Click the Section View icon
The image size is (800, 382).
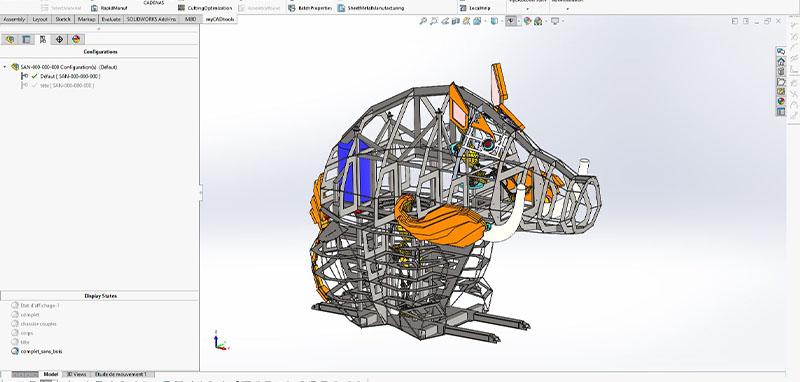[x=456, y=21]
